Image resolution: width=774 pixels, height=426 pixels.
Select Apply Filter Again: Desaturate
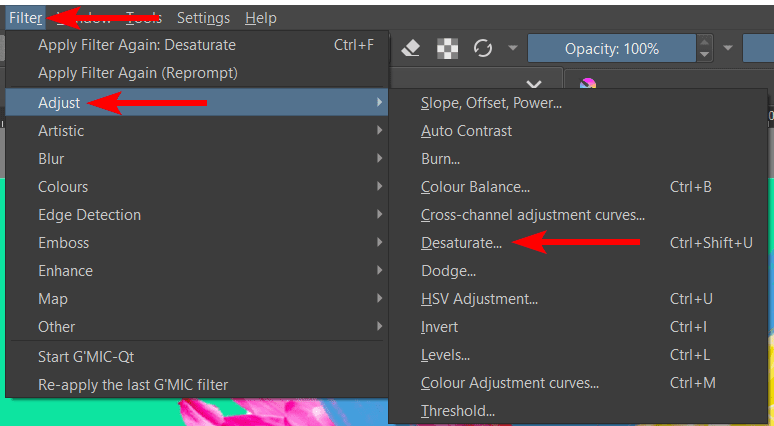tap(136, 45)
